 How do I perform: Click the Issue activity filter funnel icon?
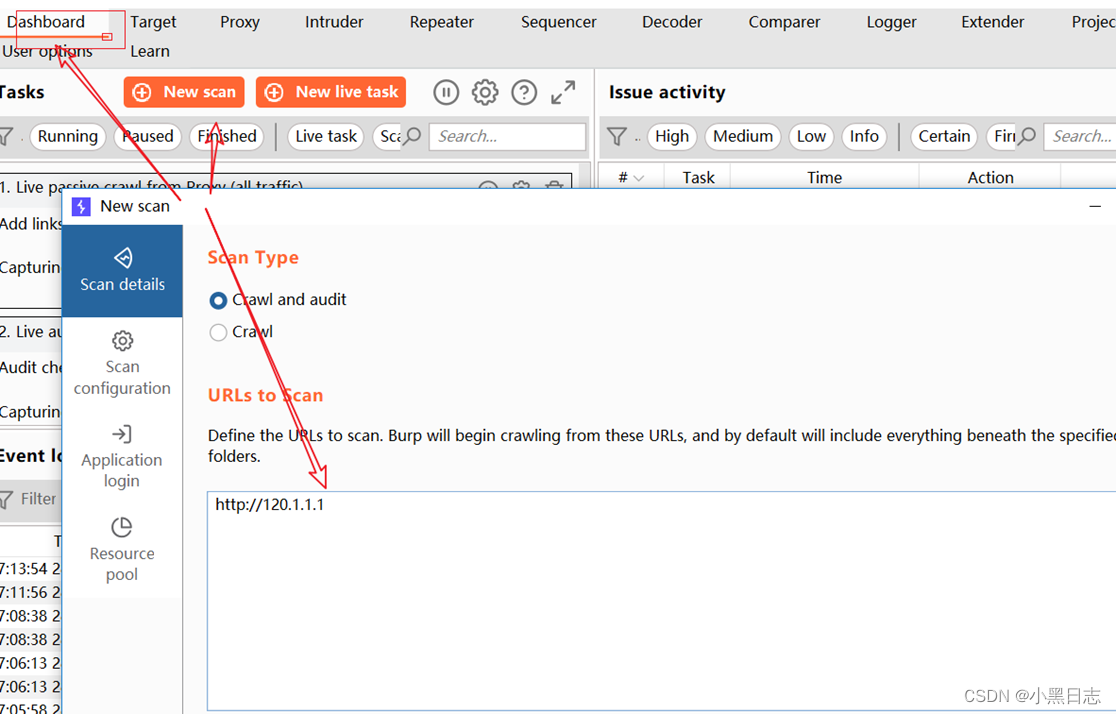point(617,136)
